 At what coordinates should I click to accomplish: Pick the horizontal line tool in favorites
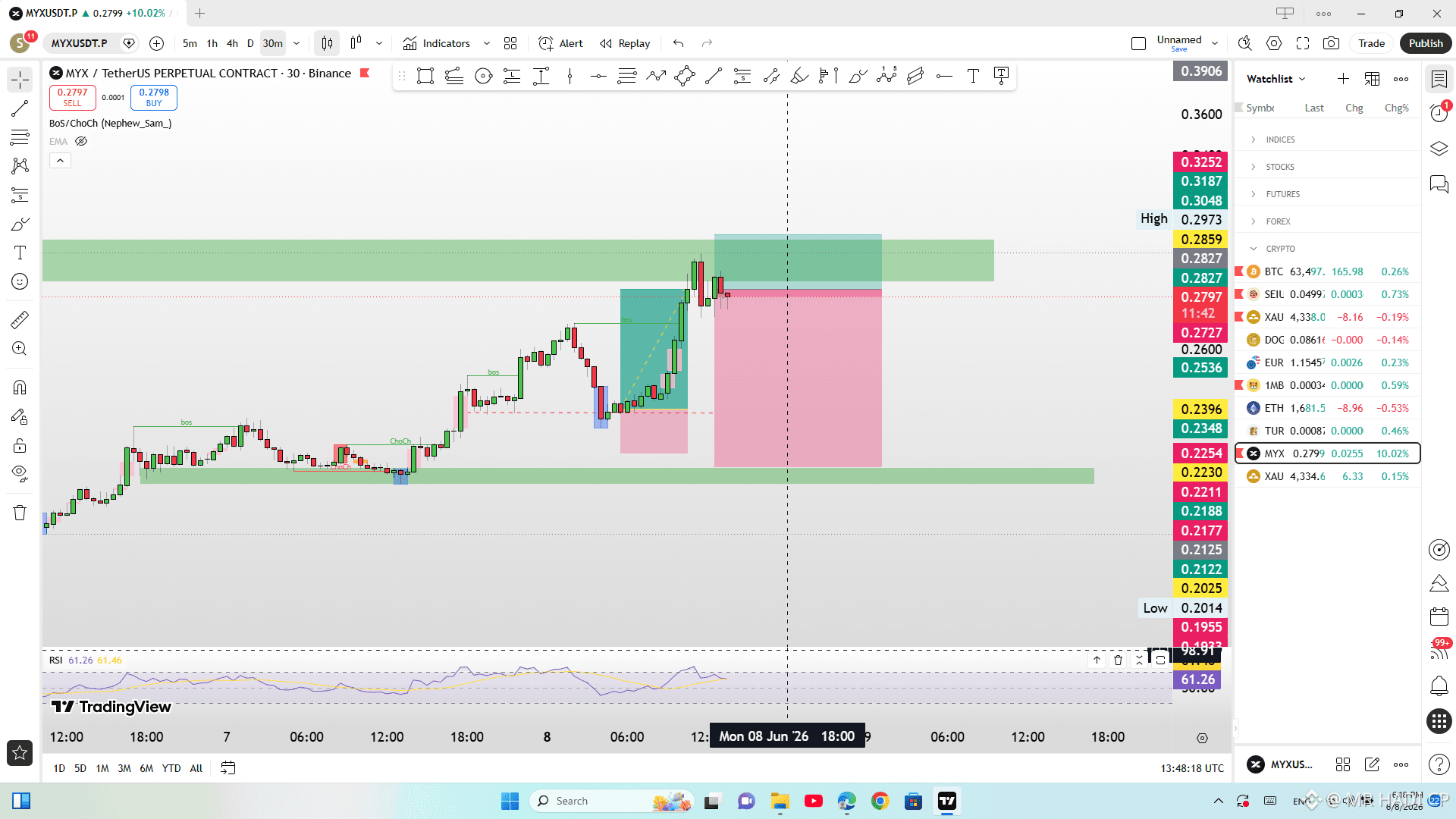click(x=598, y=76)
